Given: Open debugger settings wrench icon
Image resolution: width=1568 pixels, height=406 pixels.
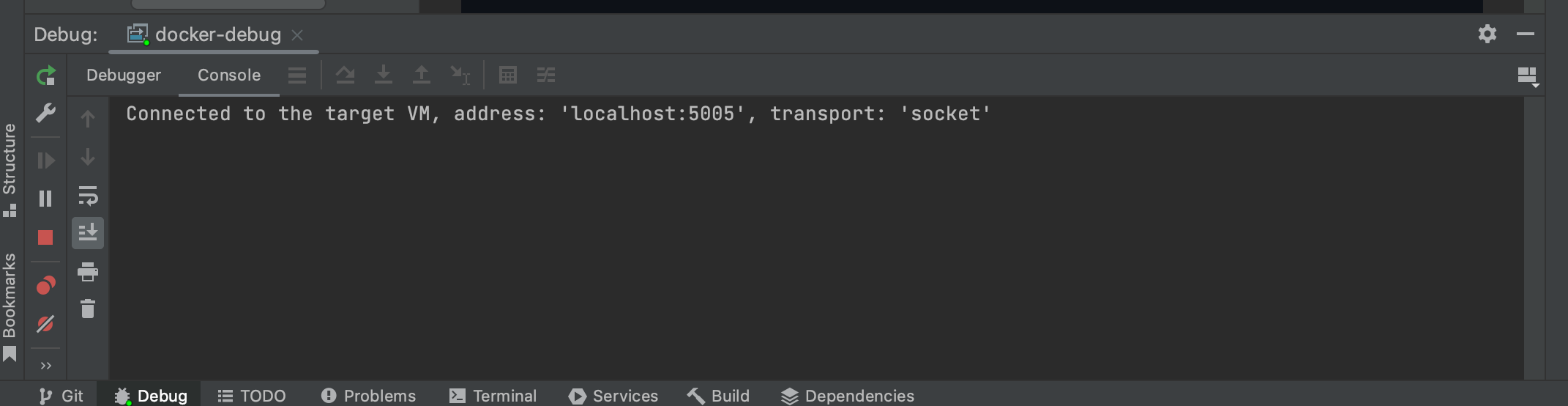Looking at the screenshot, I should [x=45, y=113].
